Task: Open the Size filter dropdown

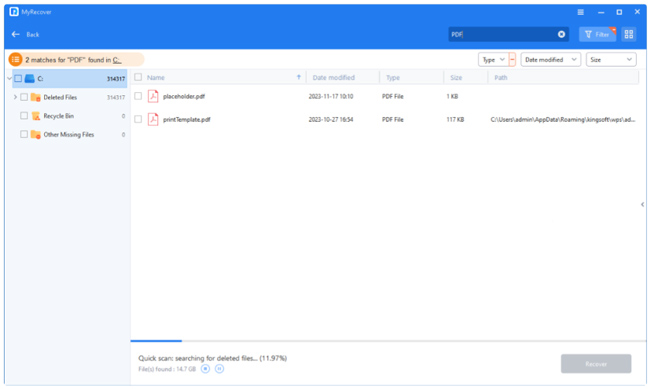Action: point(611,60)
